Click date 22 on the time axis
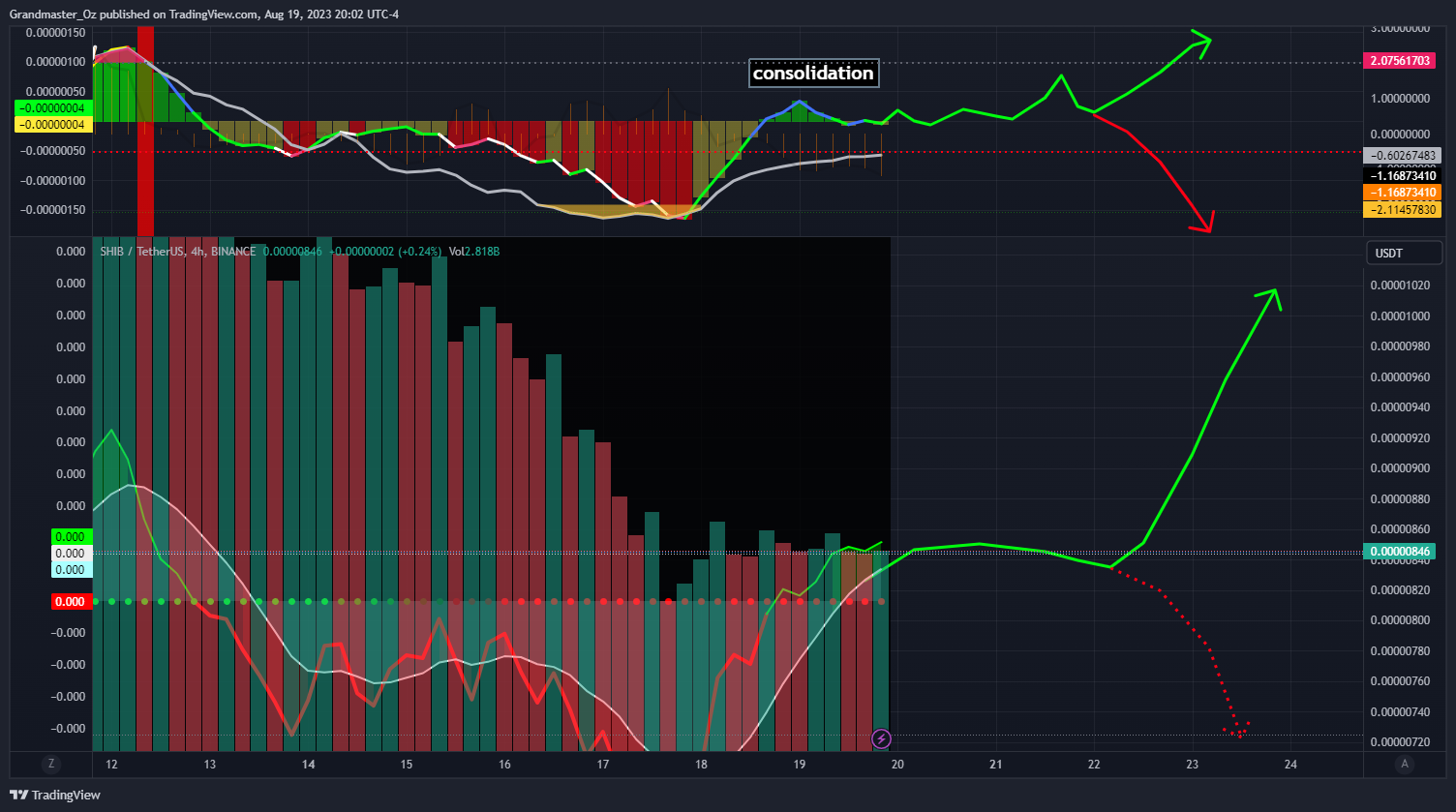 pyautogui.click(x=1094, y=765)
